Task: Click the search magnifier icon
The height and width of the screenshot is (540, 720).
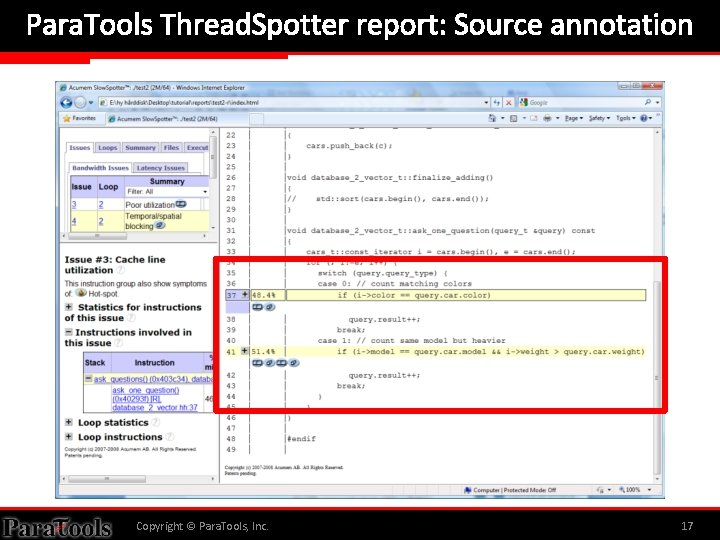Action: 647,102
